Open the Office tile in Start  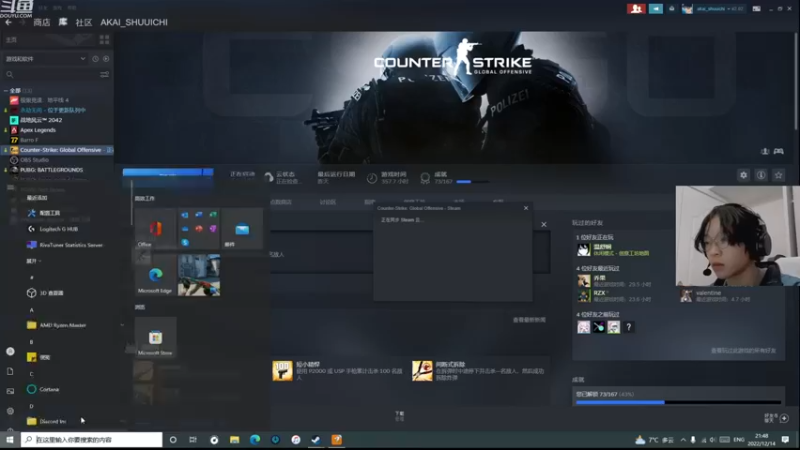click(155, 229)
